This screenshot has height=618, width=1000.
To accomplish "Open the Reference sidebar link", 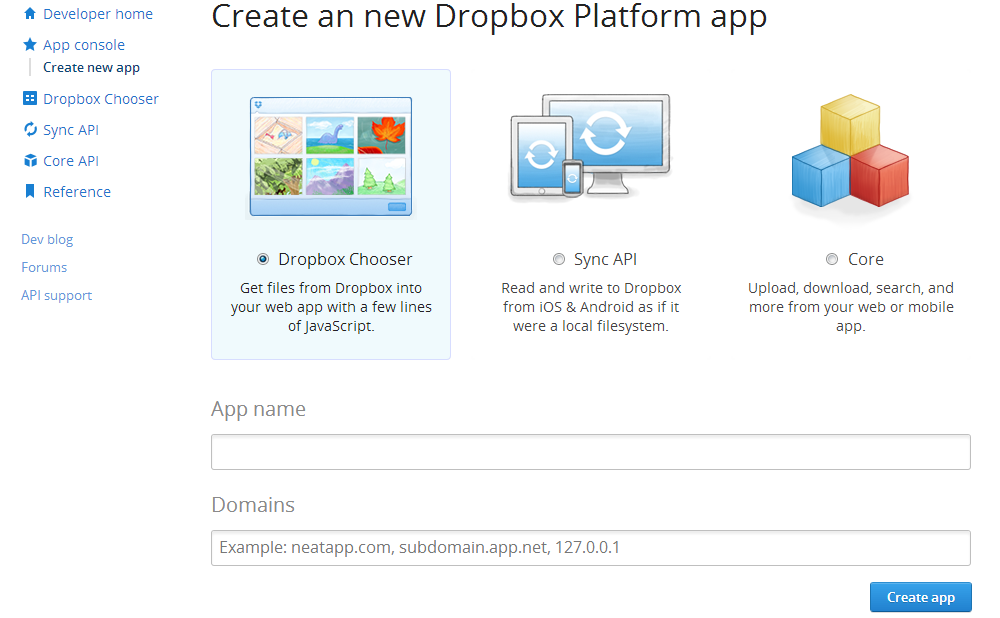I will [77, 192].
